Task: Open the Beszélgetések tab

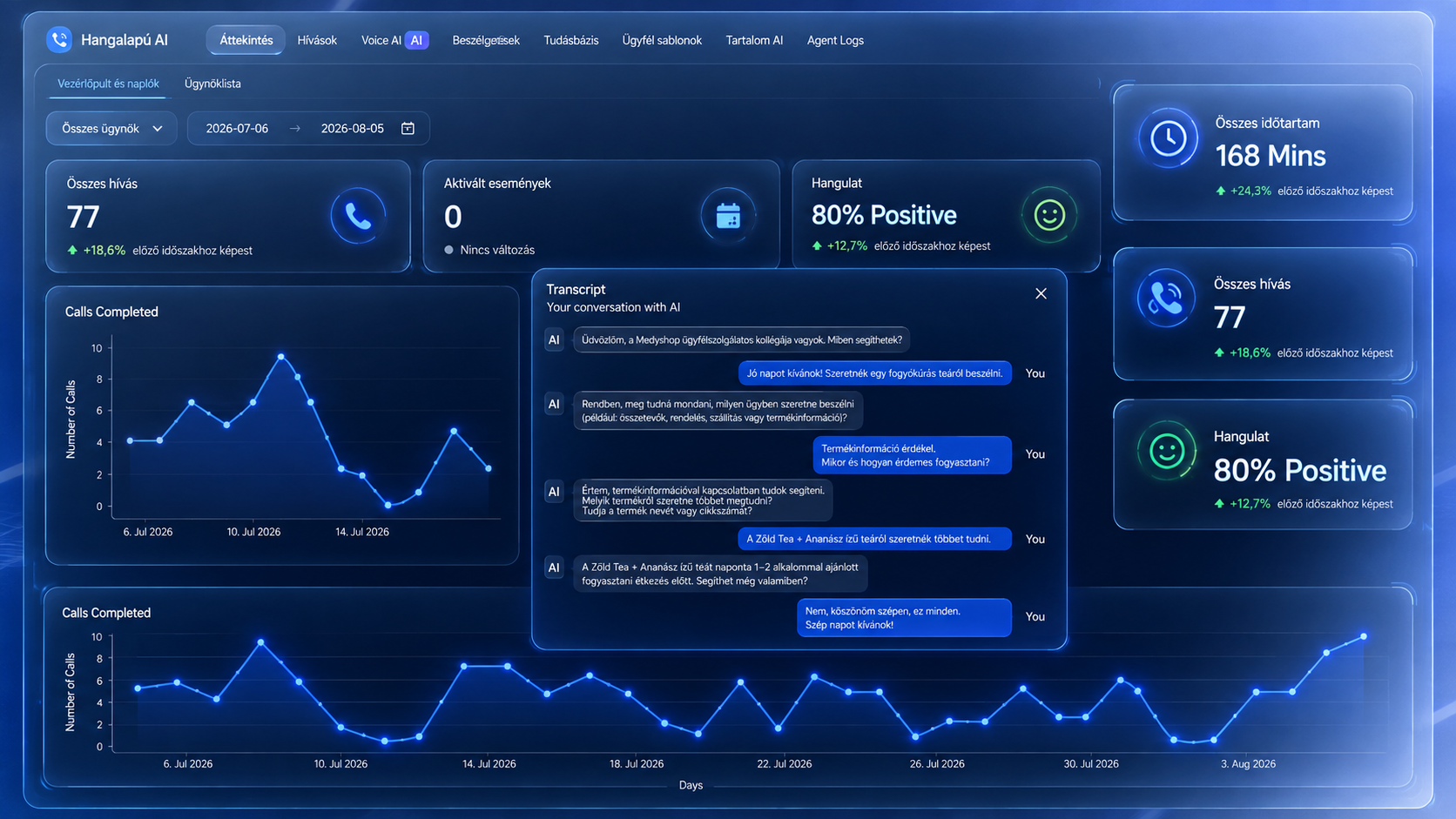Action: point(486,40)
